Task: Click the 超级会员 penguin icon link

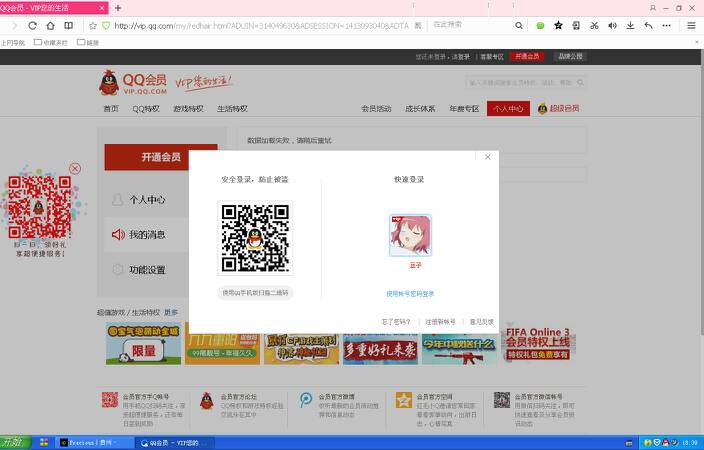Action: coord(542,108)
